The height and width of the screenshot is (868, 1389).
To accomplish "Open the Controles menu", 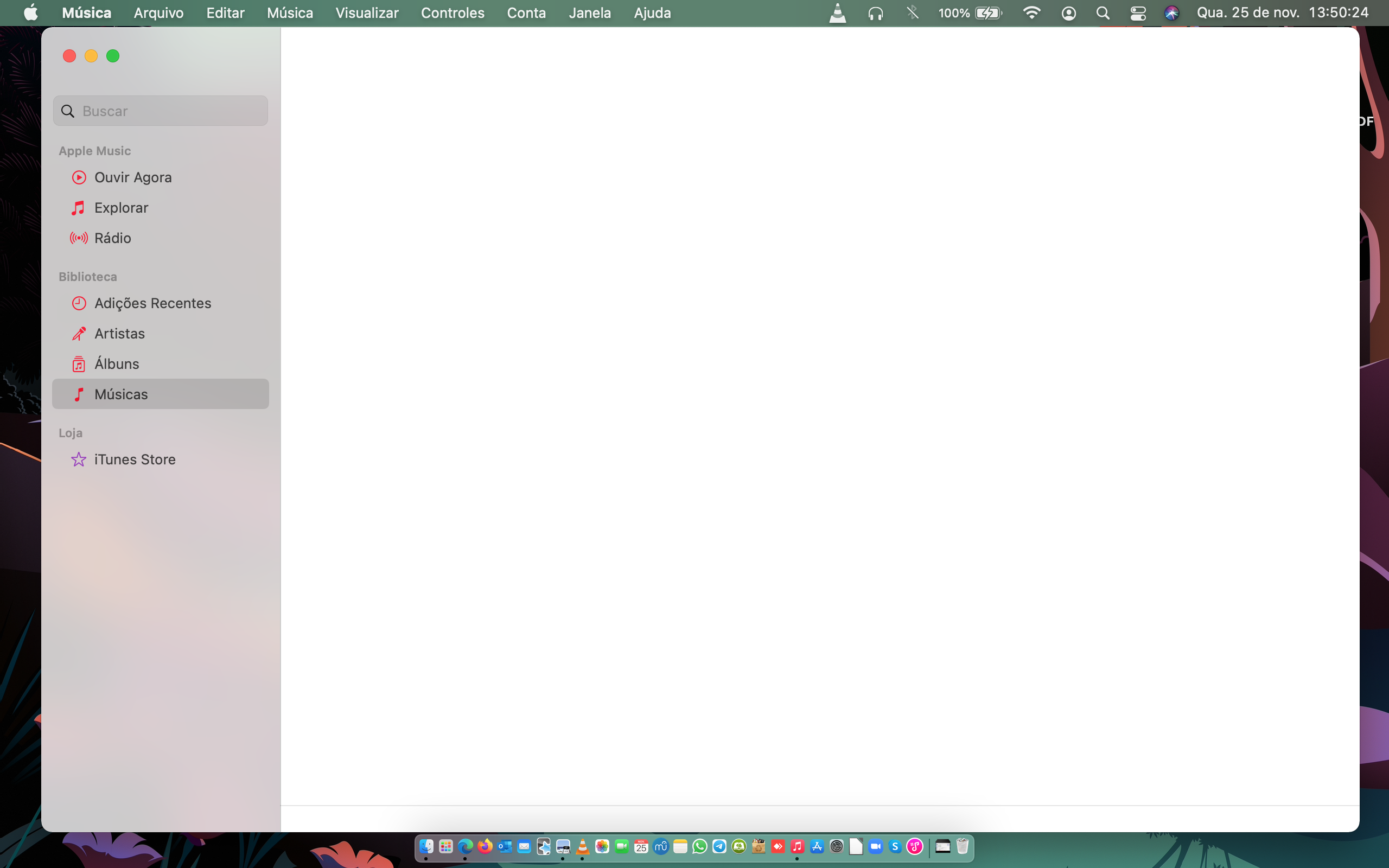I will coord(453,12).
